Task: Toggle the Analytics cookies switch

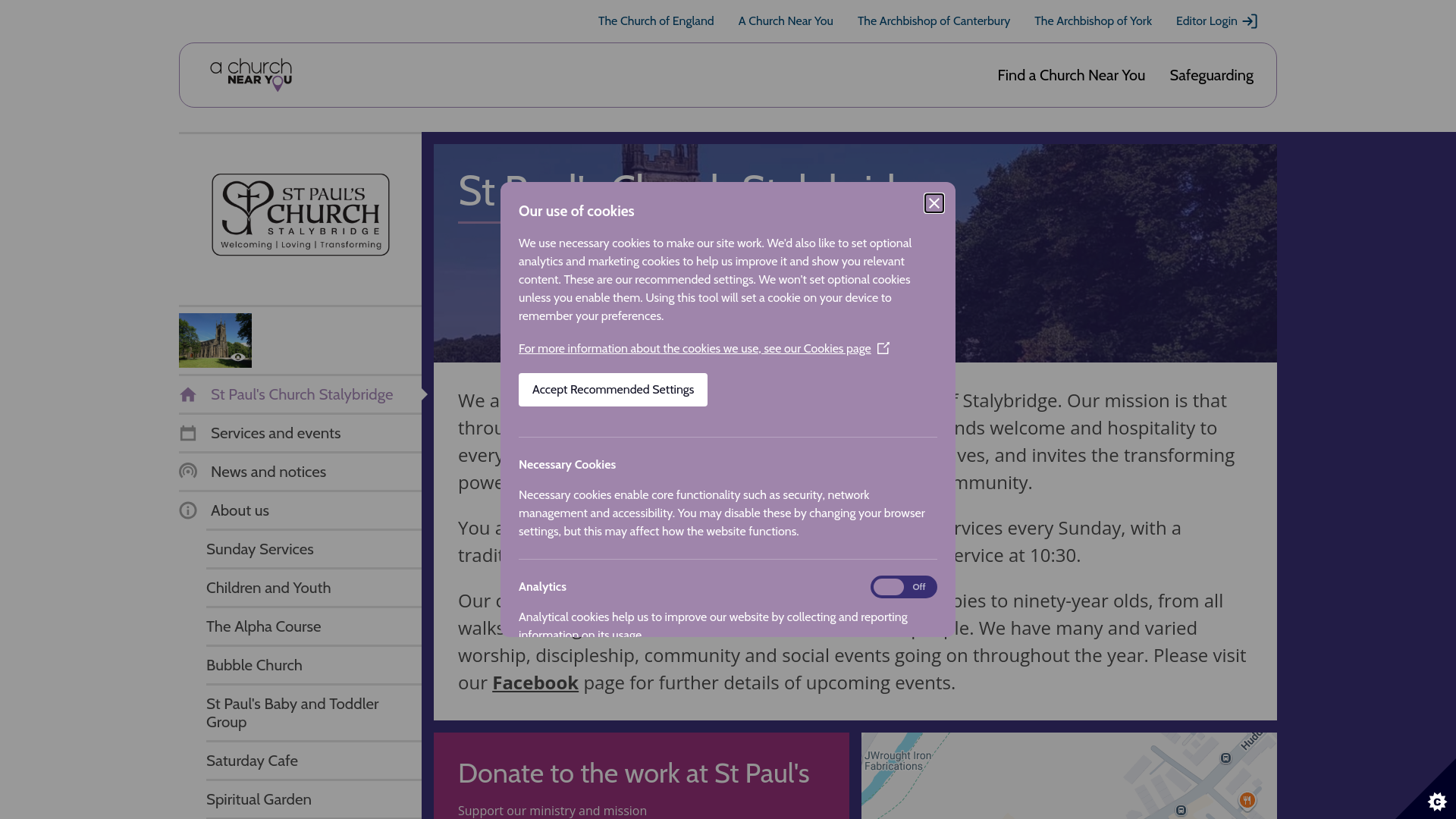Action: click(x=903, y=587)
